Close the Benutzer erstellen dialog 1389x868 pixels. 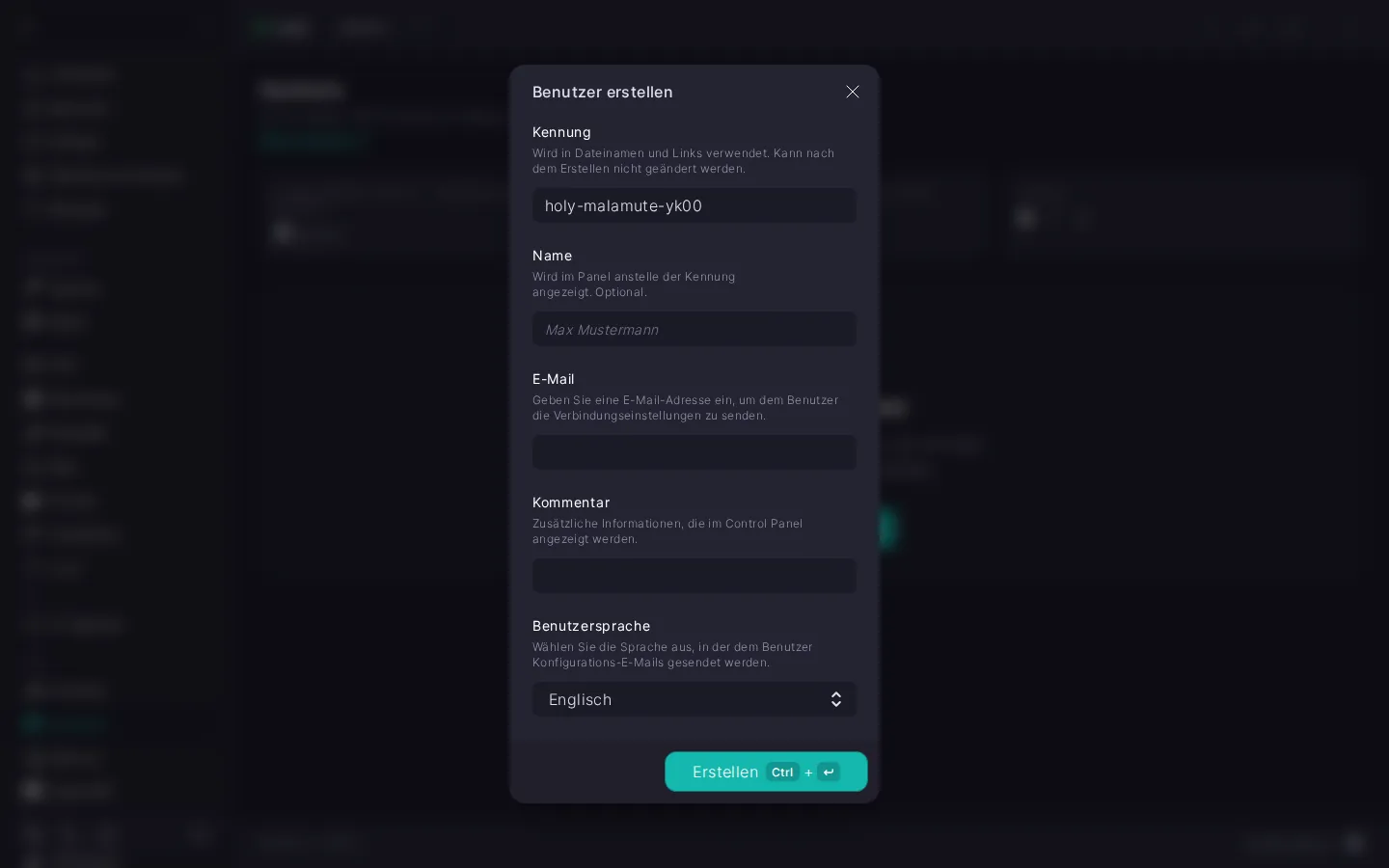(853, 92)
